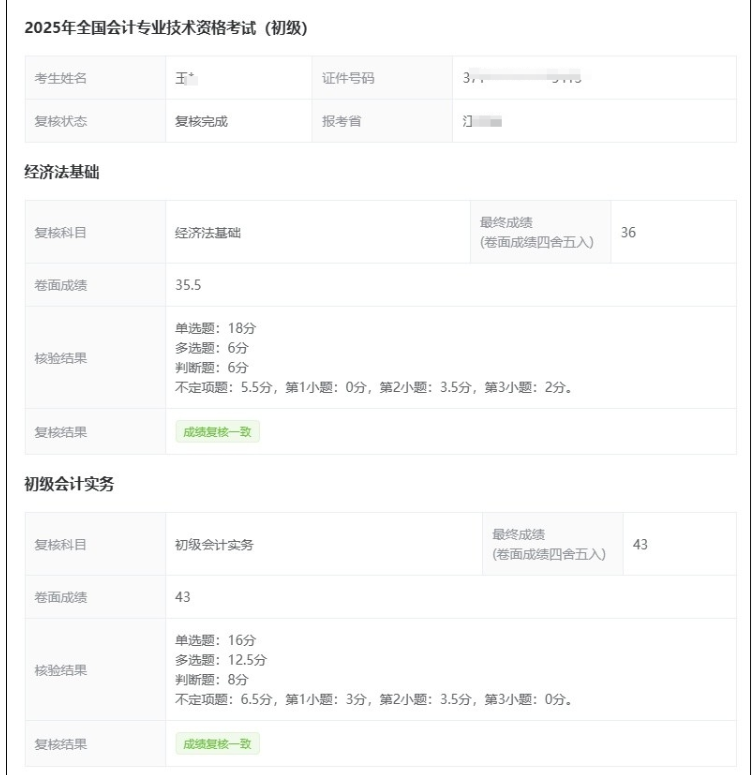Select the final score 36
753x775 pixels.
pyautogui.click(x=628, y=232)
